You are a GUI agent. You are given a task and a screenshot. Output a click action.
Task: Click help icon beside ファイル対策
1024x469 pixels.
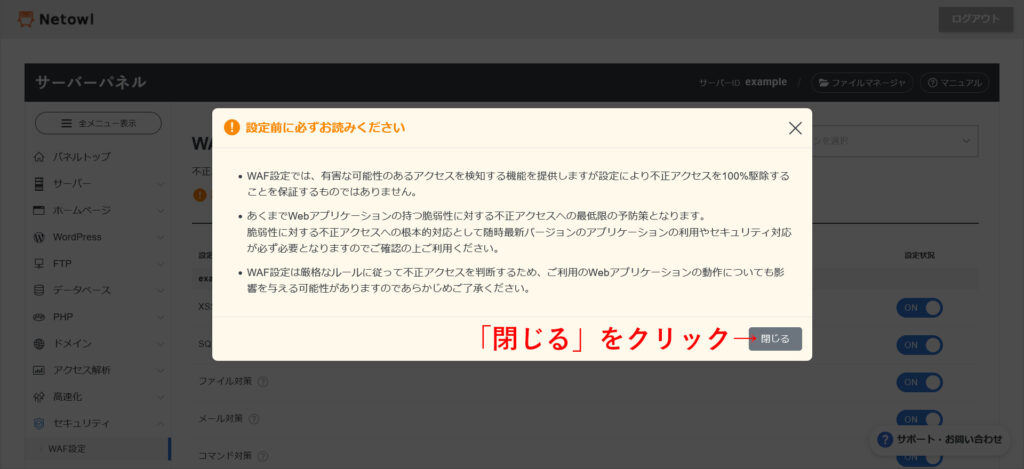(263, 381)
